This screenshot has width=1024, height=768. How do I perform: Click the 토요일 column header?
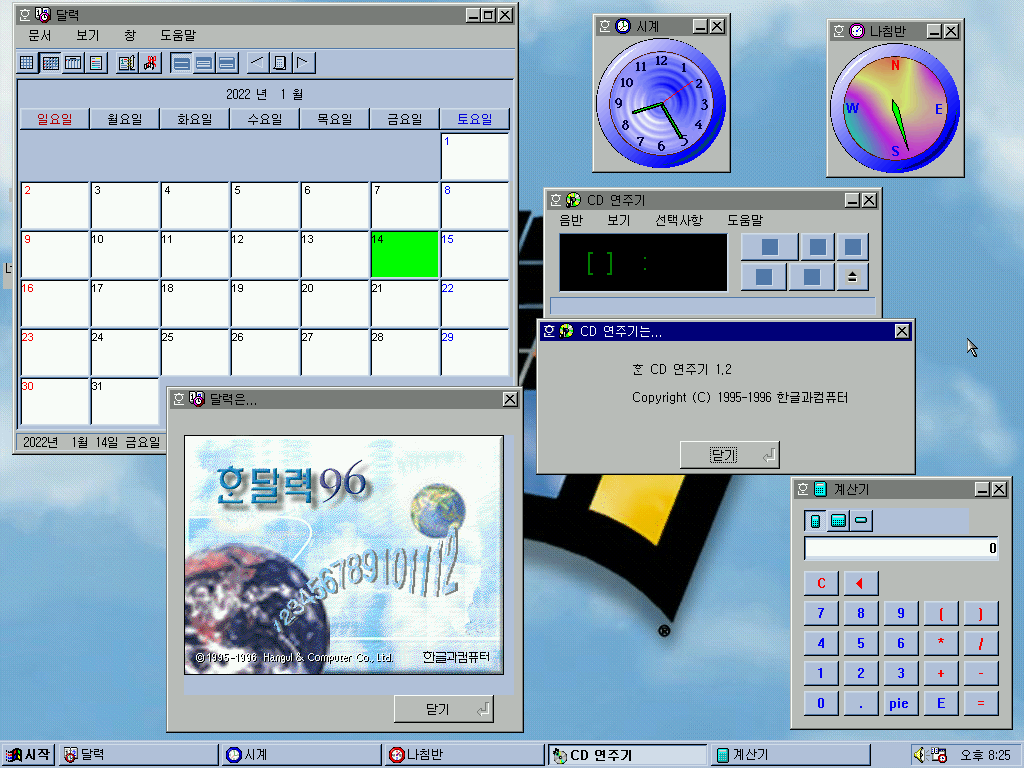click(x=475, y=119)
